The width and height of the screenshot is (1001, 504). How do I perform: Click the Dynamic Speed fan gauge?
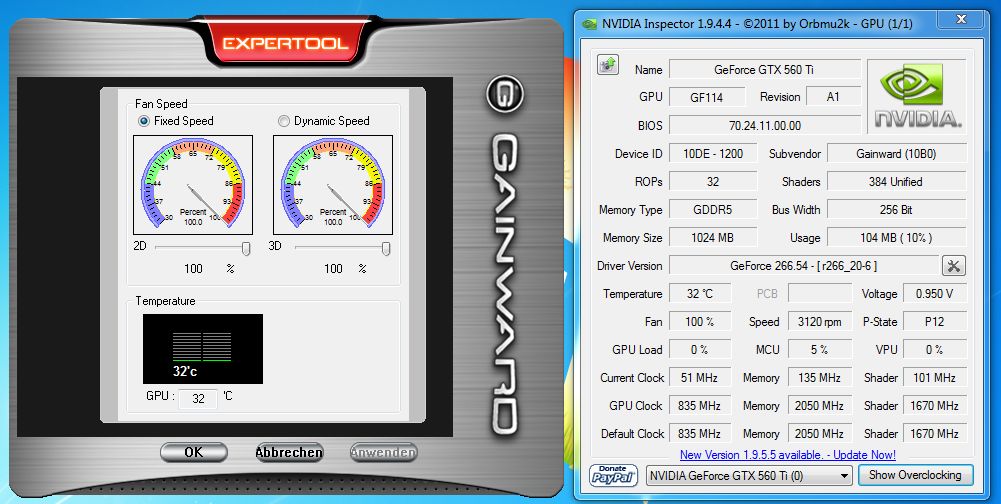[x=333, y=185]
